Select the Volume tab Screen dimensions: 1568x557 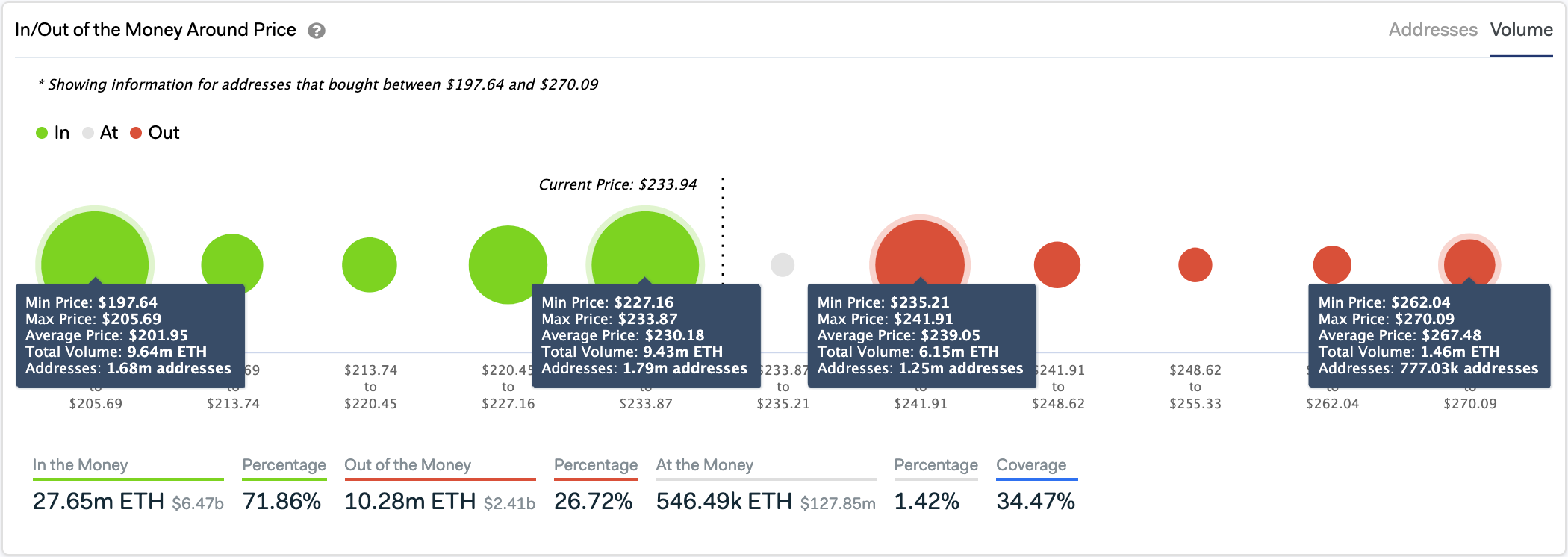1521,30
